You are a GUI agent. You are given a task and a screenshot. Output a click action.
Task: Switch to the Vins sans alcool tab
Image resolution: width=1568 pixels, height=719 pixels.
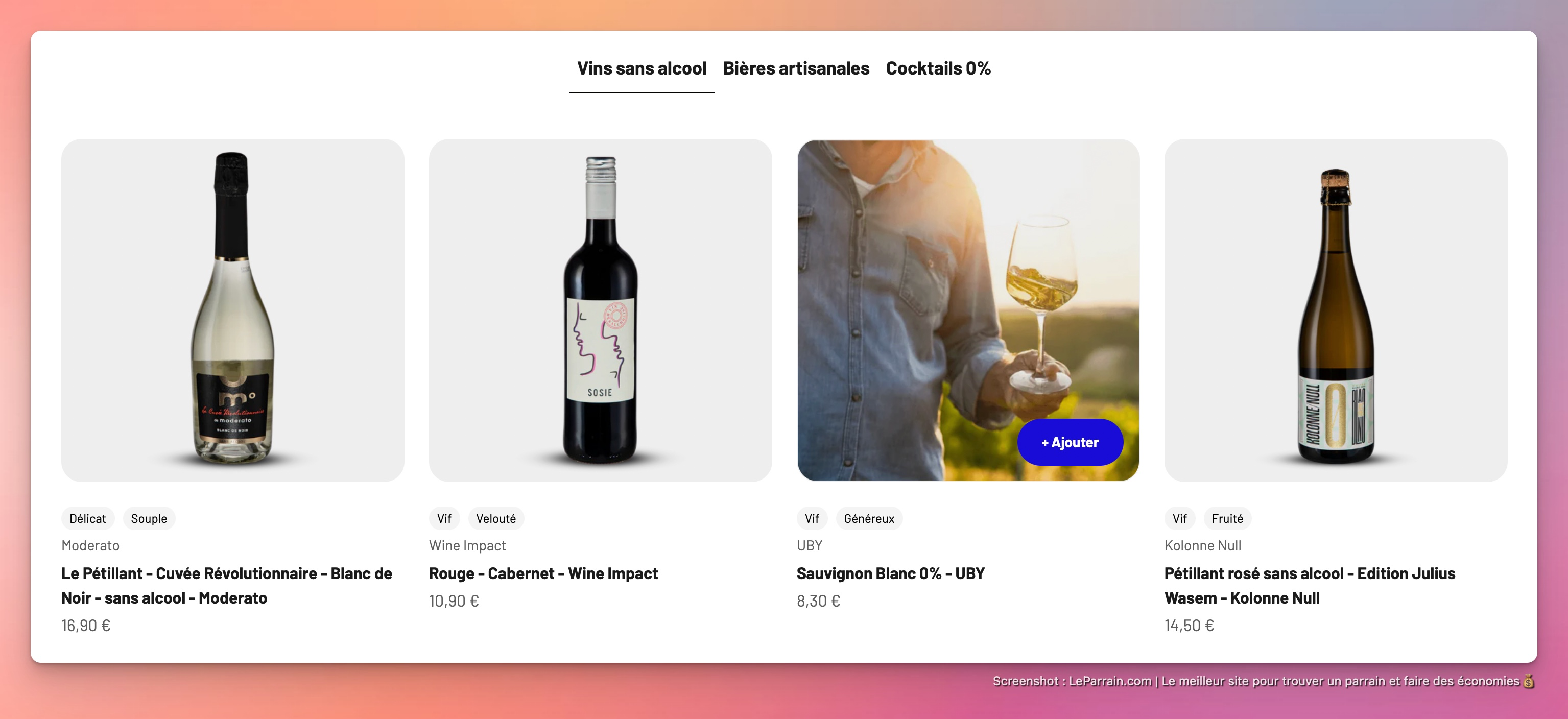click(642, 68)
